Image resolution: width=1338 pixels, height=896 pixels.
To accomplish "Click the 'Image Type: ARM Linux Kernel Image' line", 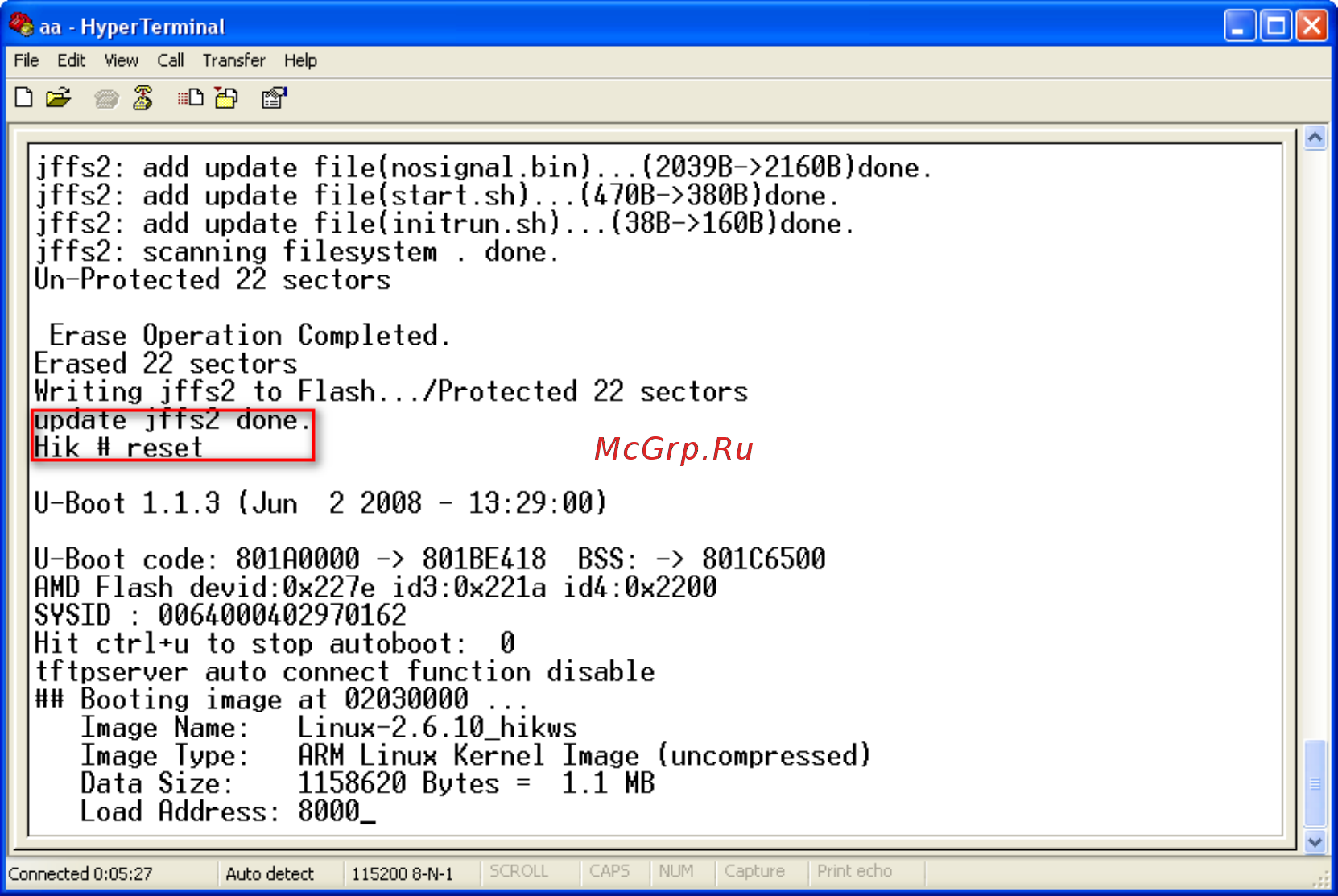I will (x=475, y=755).
